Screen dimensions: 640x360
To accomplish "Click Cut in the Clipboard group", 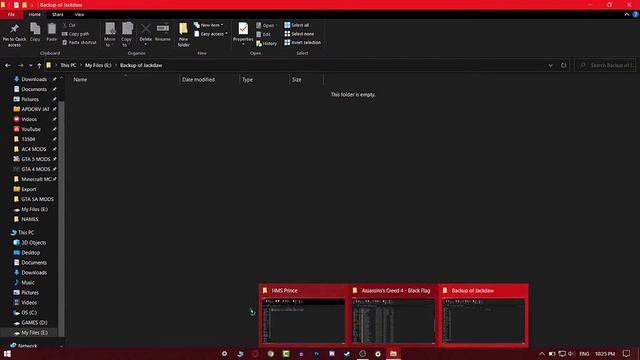I will (69, 25).
